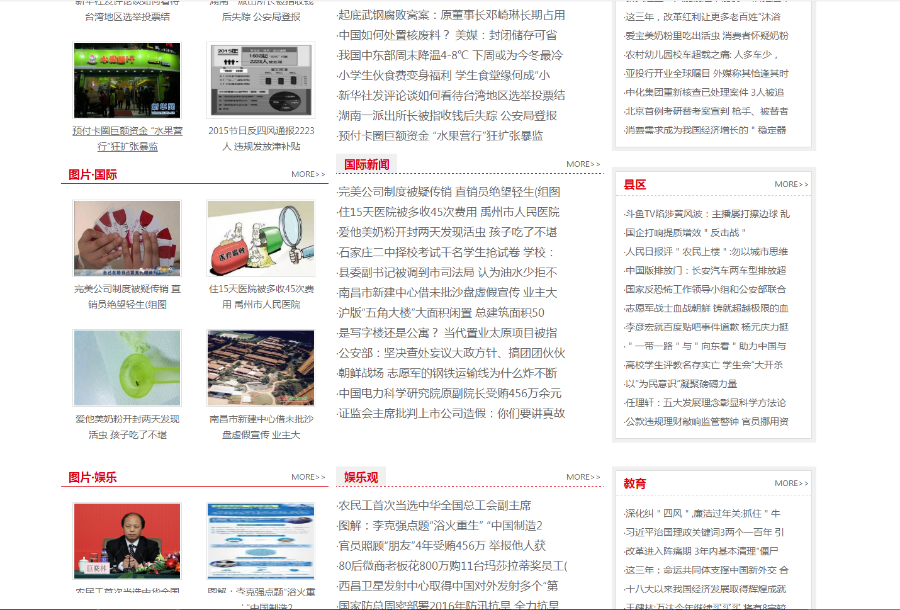Open MORE link beside 图片·娱乐 heading
Screen dimensions: 900x610
tap(308, 477)
